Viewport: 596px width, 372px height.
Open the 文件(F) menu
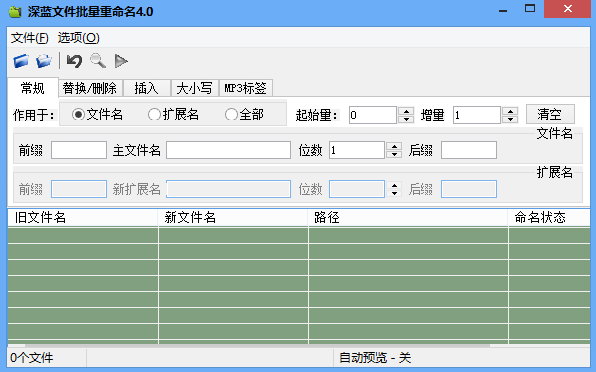point(30,38)
